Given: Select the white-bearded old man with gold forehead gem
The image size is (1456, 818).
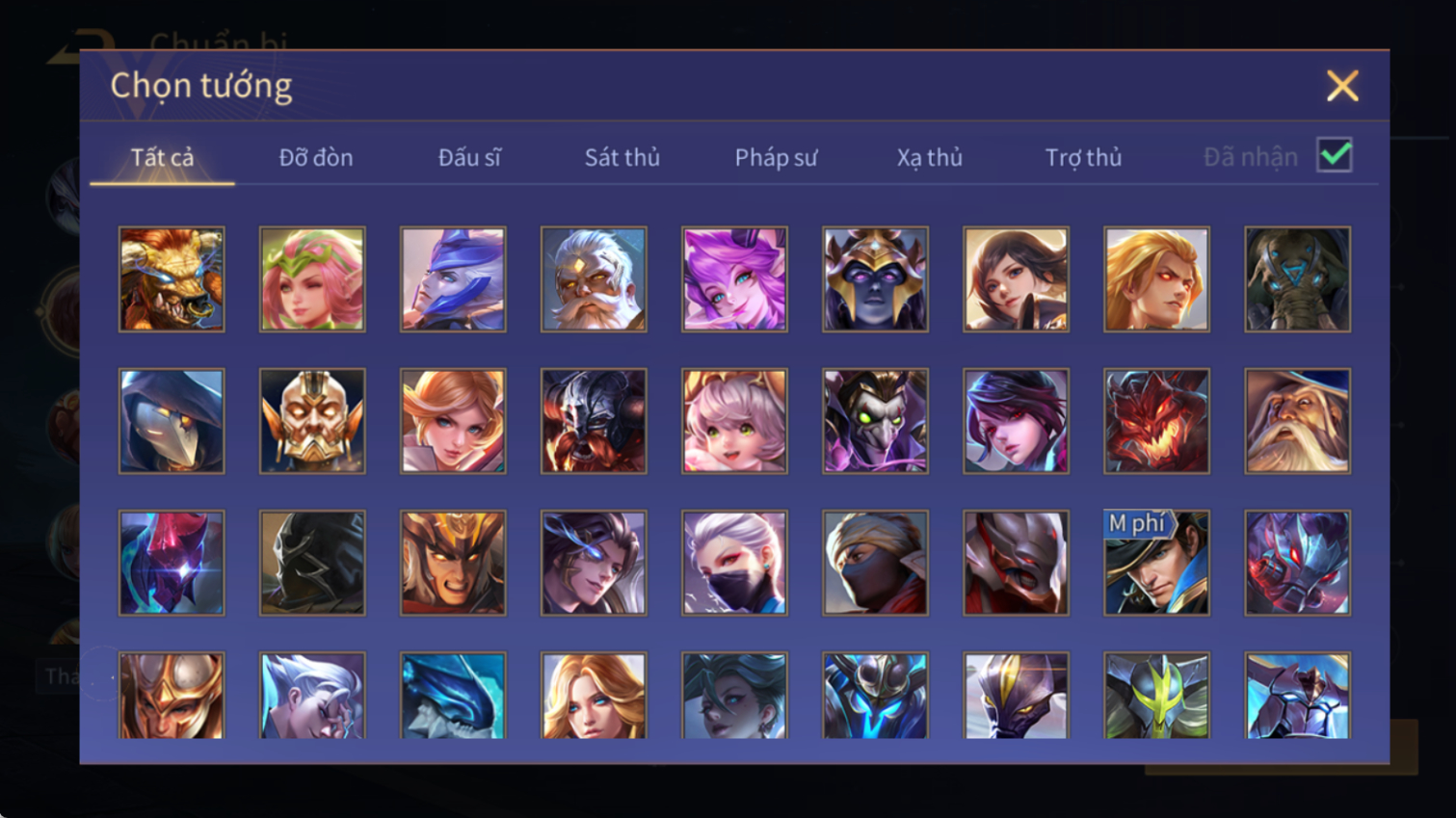Looking at the screenshot, I should pos(594,279).
